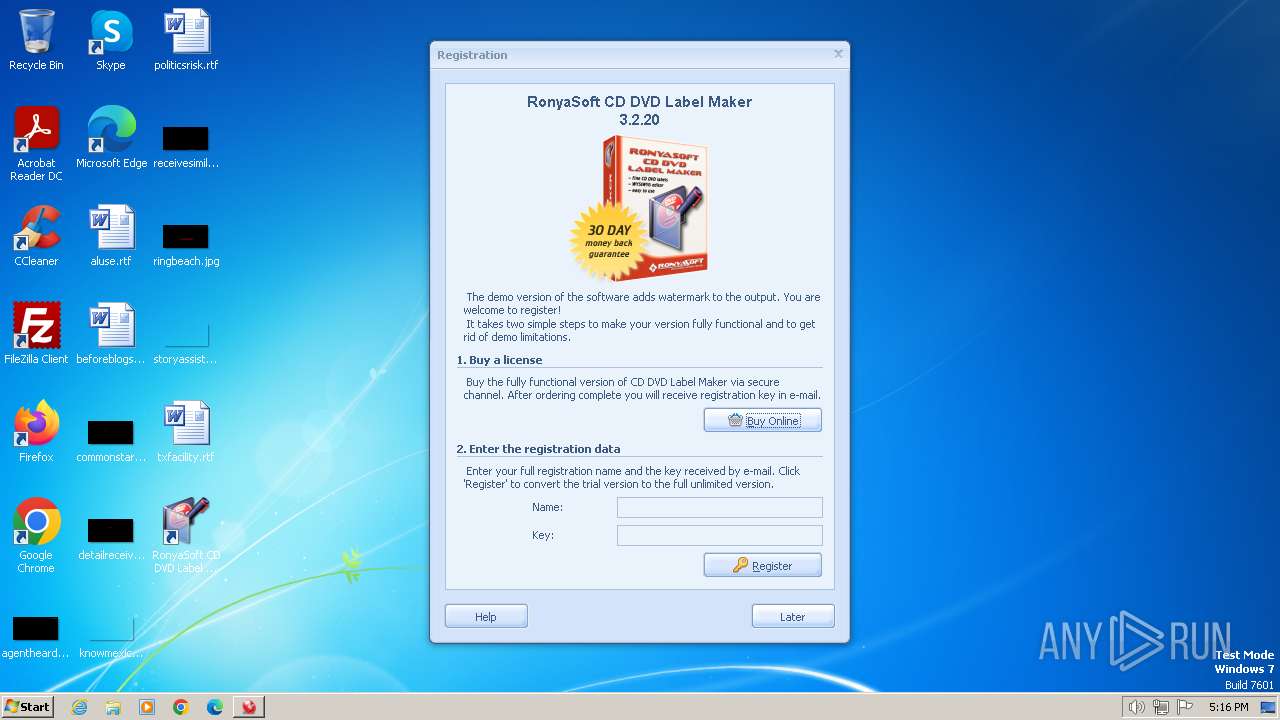Open the Start menu

pos(27,707)
